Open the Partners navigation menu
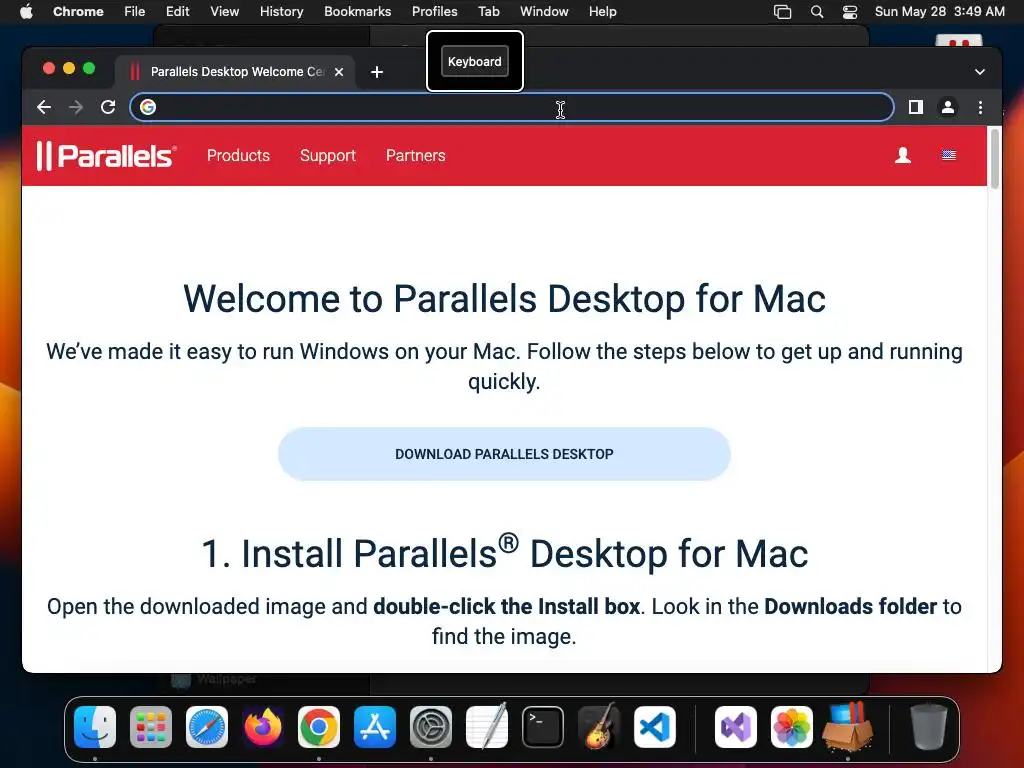The height and width of the screenshot is (768, 1024). point(415,155)
